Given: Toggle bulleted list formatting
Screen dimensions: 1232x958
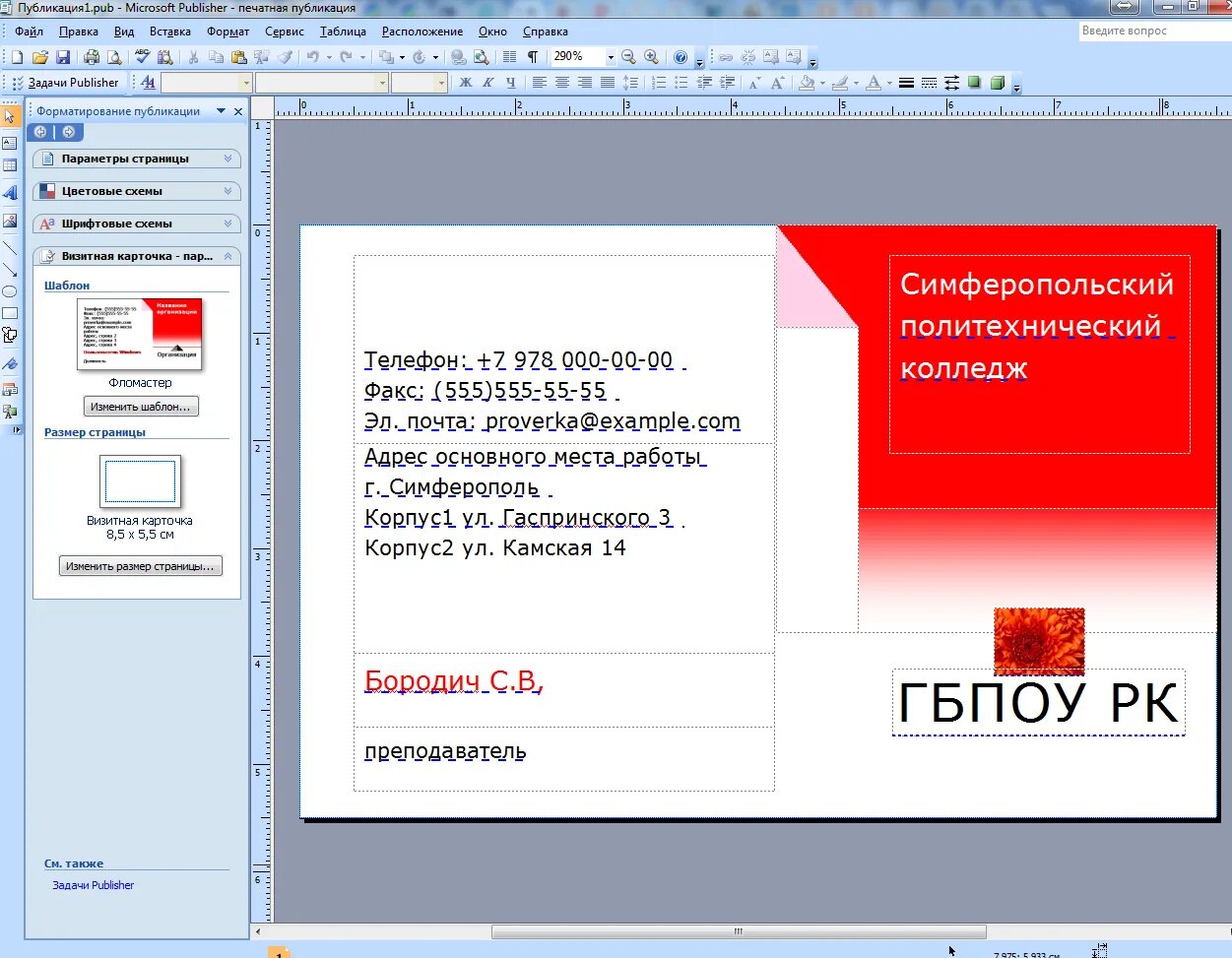Looking at the screenshot, I should coord(681,83).
